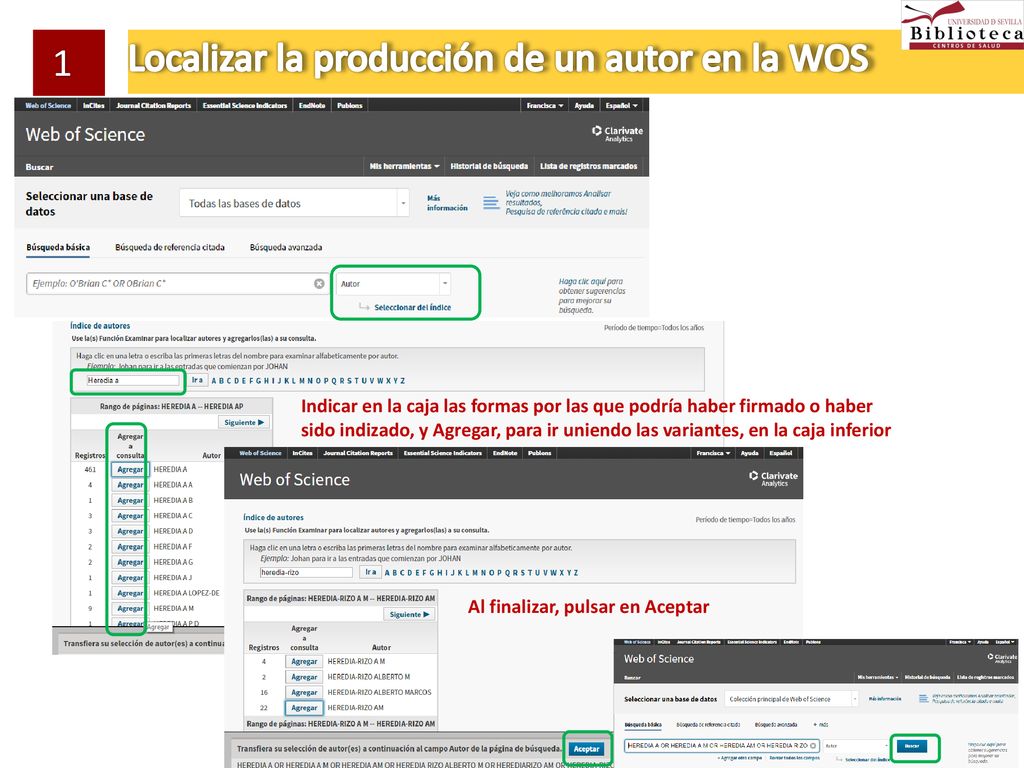Click the search box with Ejemplo: O'Brian C*
The height and width of the screenshot is (768, 1024).
coord(176,283)
